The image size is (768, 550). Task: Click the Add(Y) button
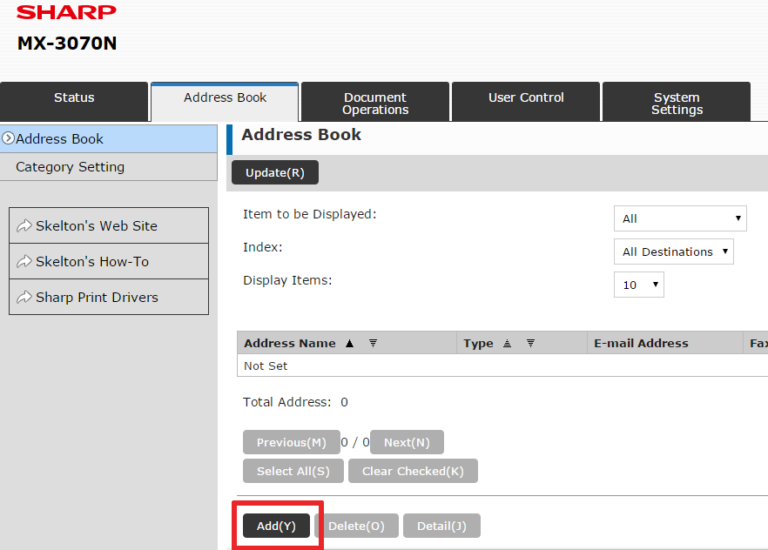(276, 526)
